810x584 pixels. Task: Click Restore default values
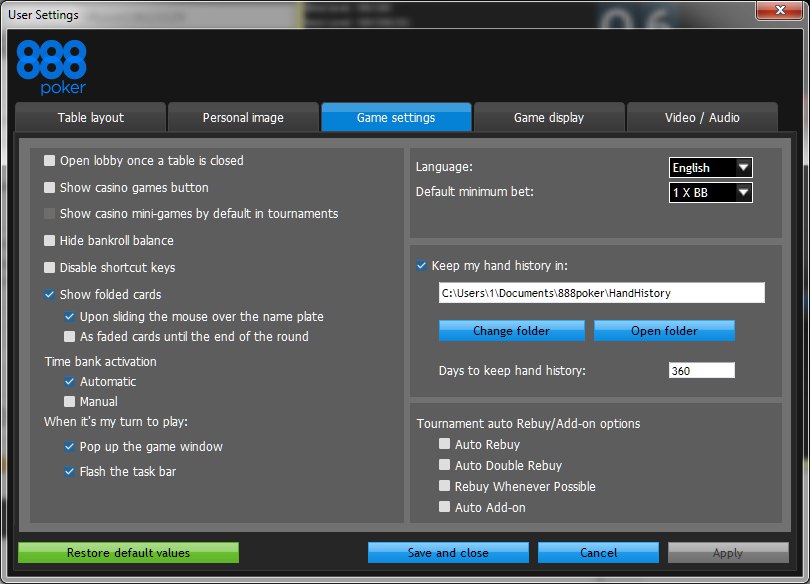[129, 553]
